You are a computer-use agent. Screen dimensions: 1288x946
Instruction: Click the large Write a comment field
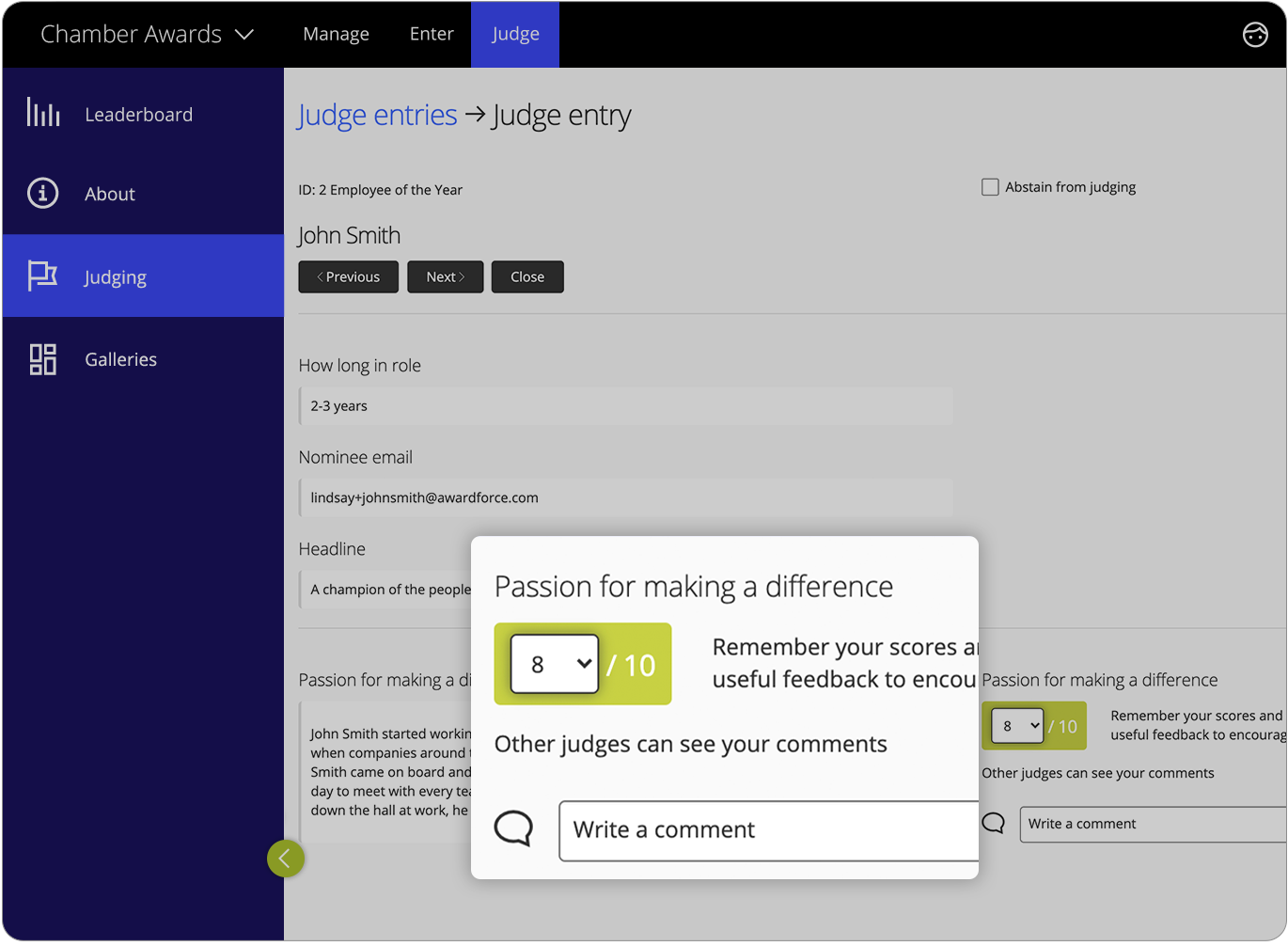point(768,830)
